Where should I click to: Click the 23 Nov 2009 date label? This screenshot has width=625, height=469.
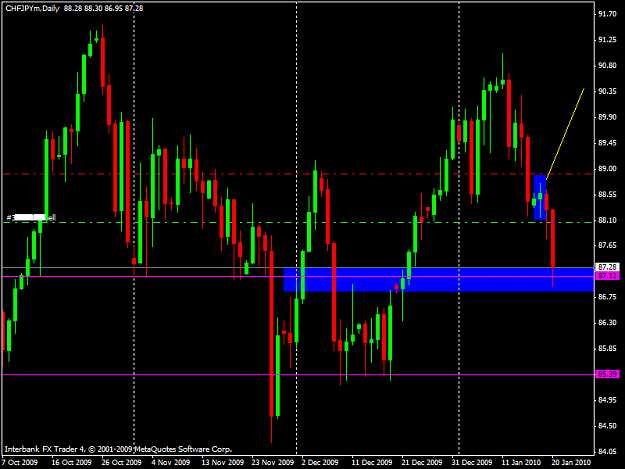273,462
